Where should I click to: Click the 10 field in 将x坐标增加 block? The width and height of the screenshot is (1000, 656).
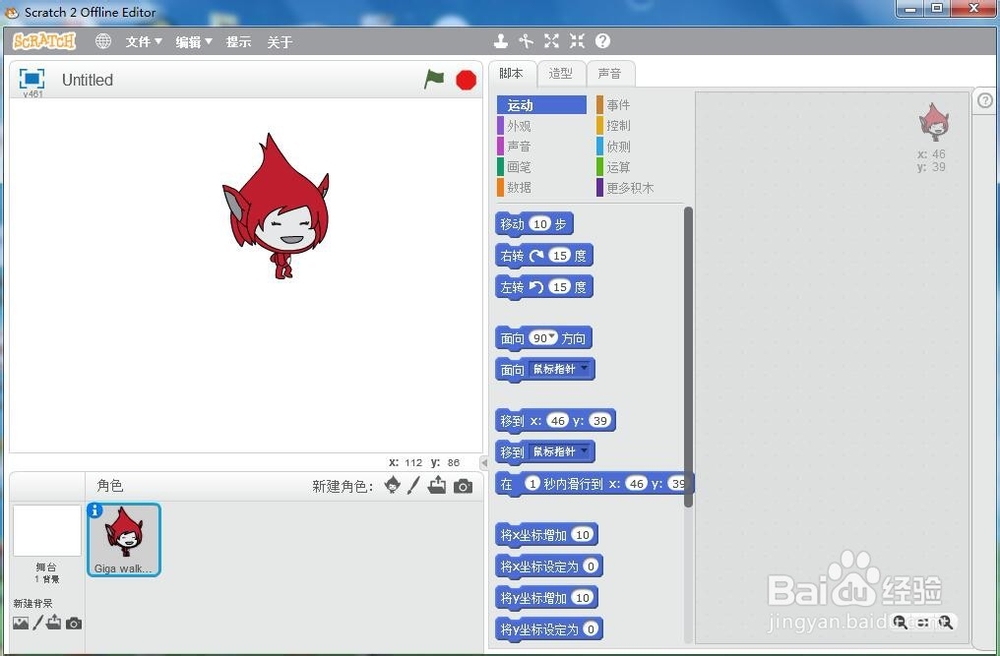(x=583, y=535)
